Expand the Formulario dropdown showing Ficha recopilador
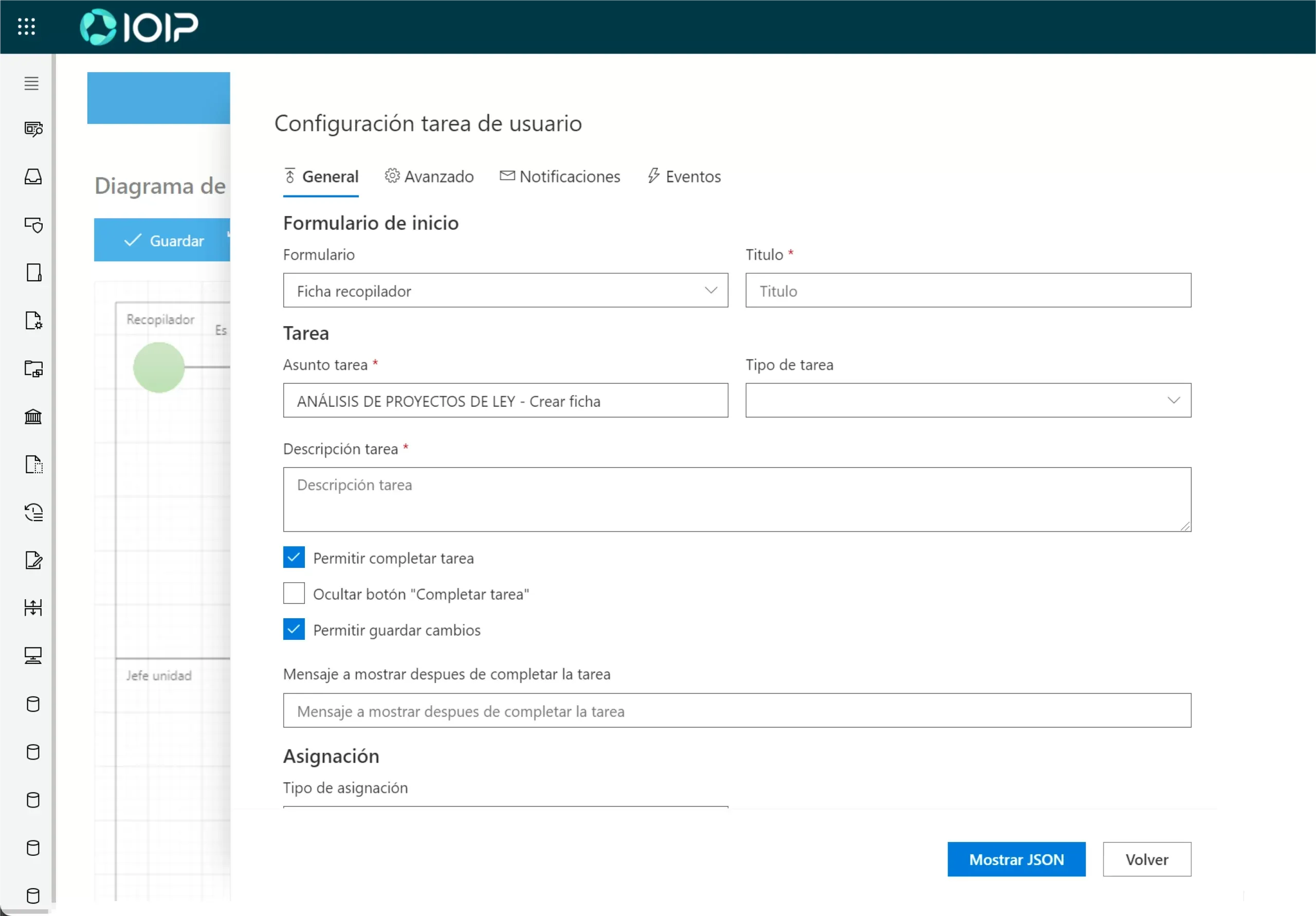Image resolution: width=1316 pixels, height=916 pixels. point(505,291)
